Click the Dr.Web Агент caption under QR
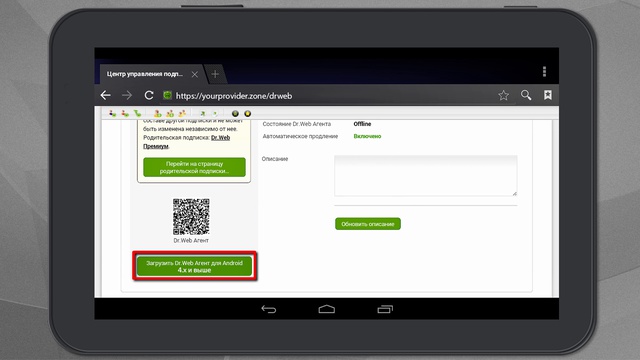 pos(191,240)
